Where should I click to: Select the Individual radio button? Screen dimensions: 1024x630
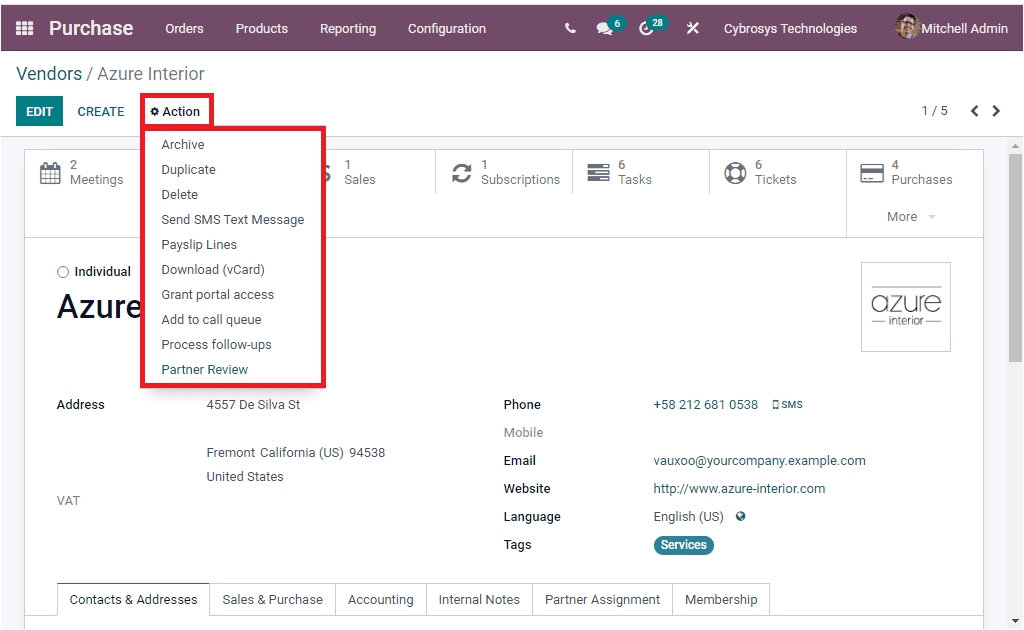click(62, 271)
